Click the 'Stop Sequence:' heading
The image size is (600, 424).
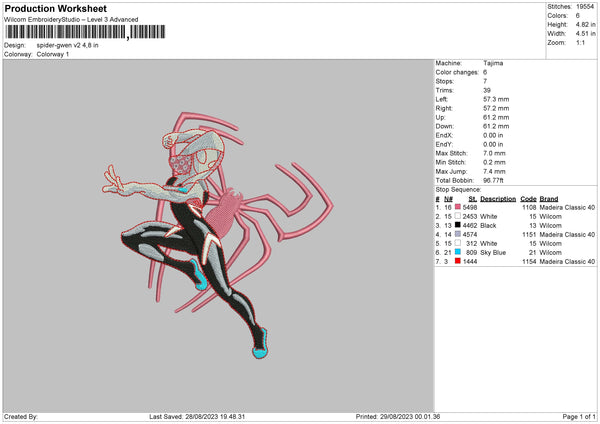(458, 189)
